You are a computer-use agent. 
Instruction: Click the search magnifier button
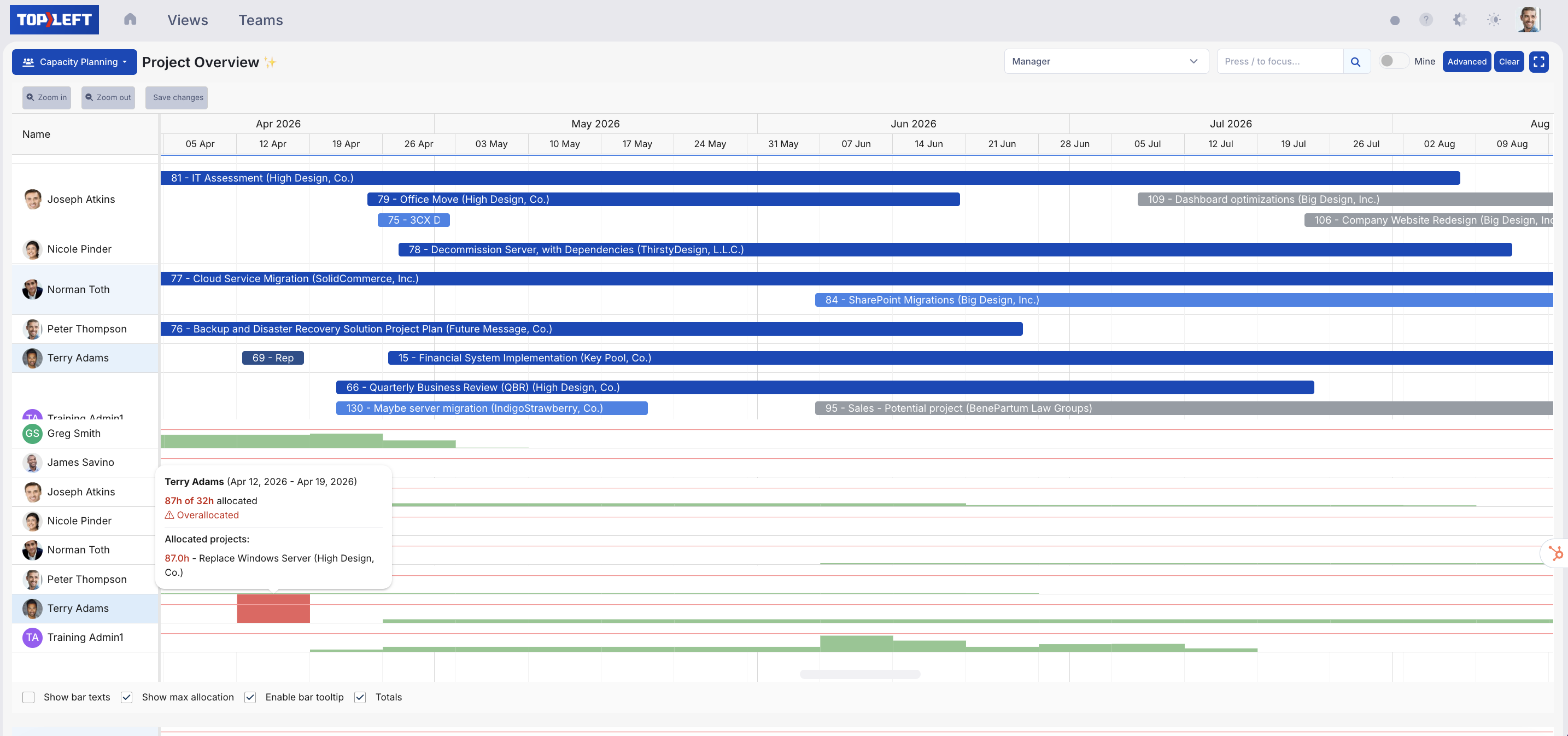tap(1355, 61)
